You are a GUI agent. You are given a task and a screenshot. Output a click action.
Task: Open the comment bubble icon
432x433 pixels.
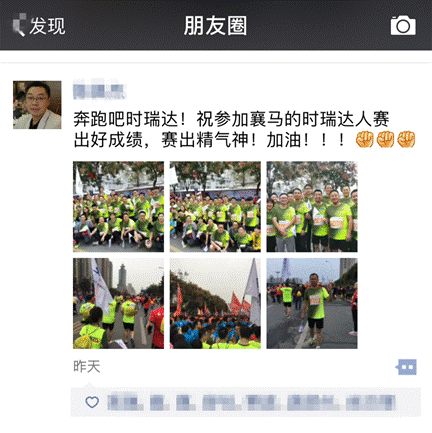pyautogui.click(x=406, y=367)
